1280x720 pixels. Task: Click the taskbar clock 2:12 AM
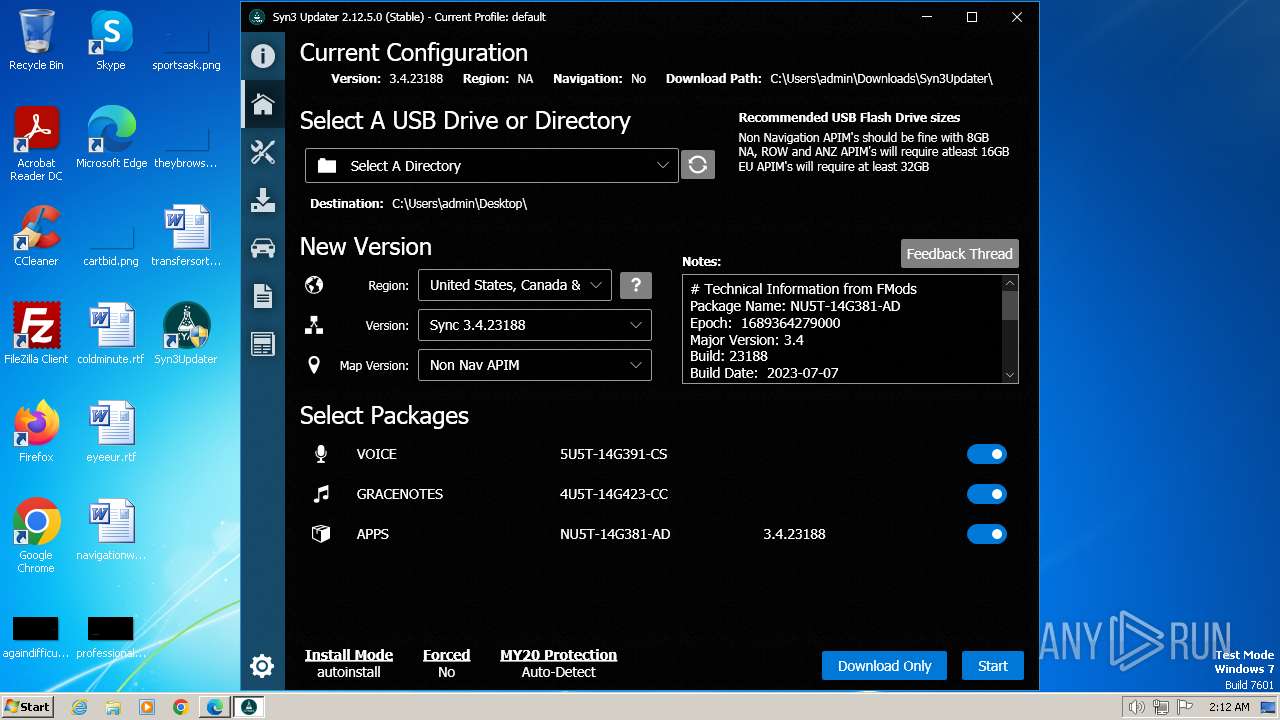pyautogui.click(x=1228, y=707)
